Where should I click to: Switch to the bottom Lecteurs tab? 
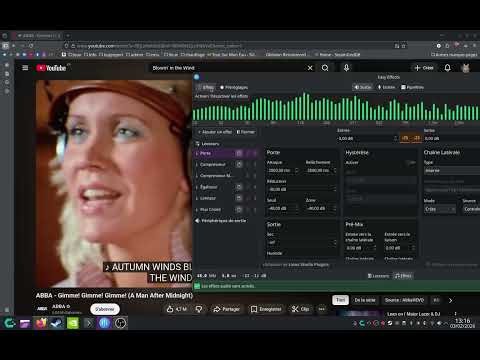[x=378, y=276]
